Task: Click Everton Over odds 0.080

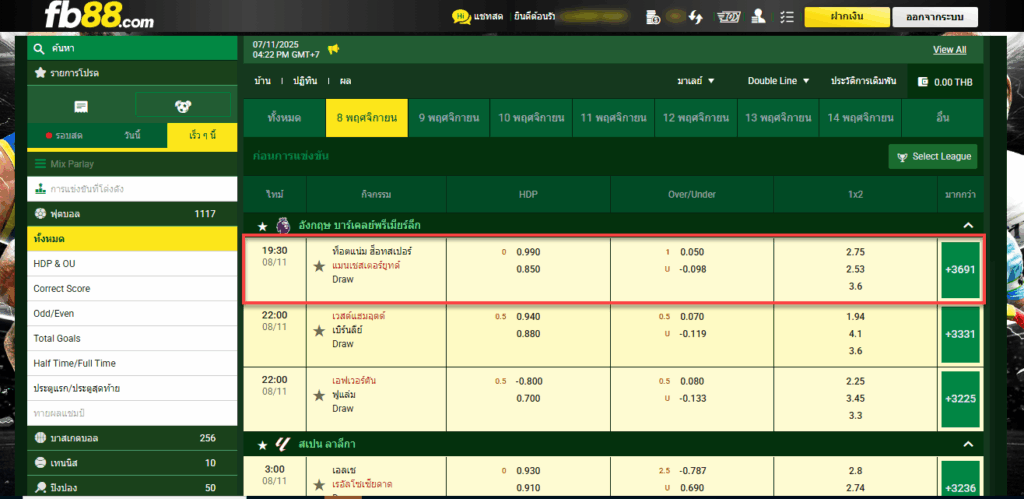Action: click(692, 381)
